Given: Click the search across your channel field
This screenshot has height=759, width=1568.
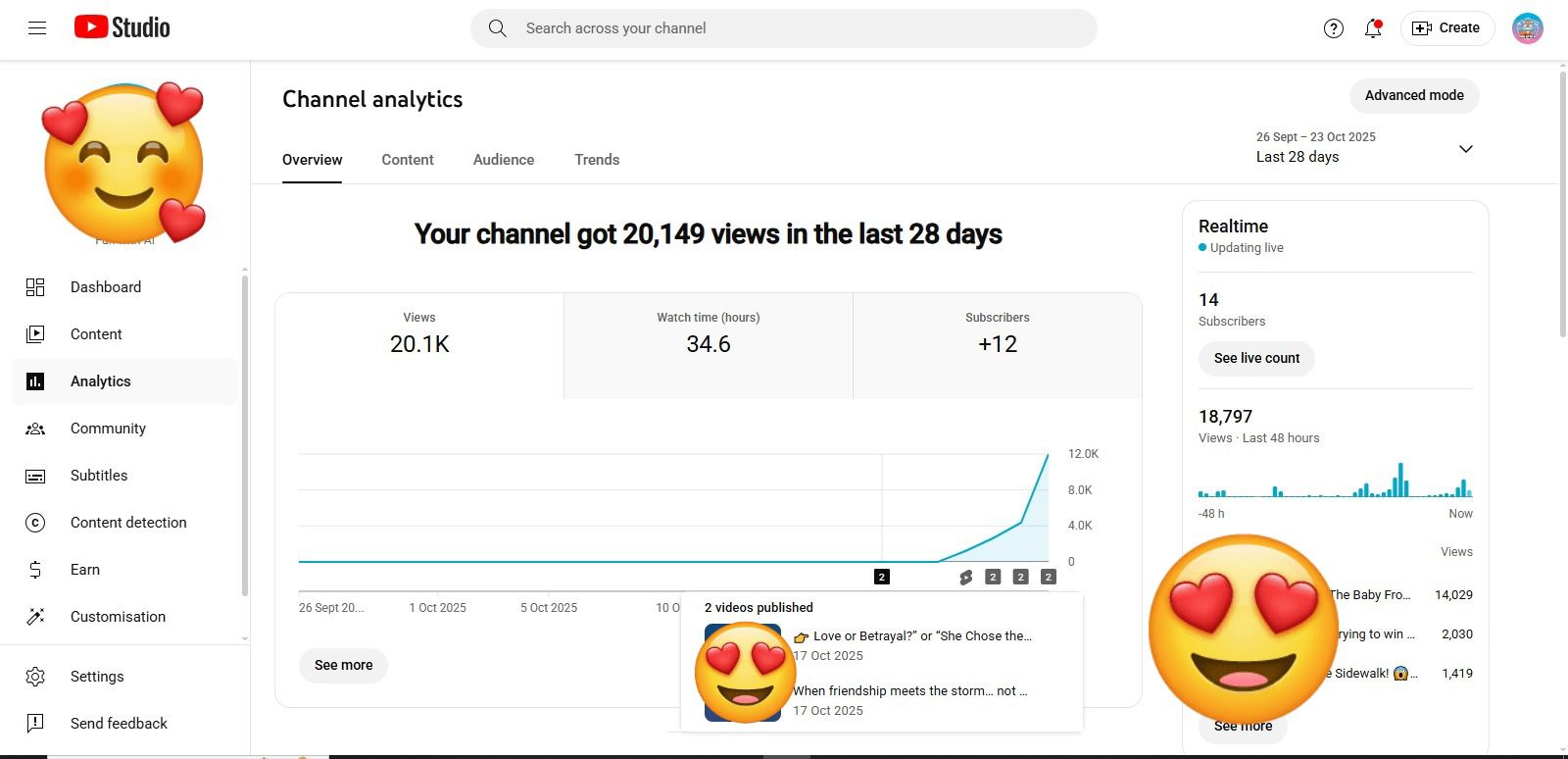Looking at the screenshot, I should (x=784, y=28).
